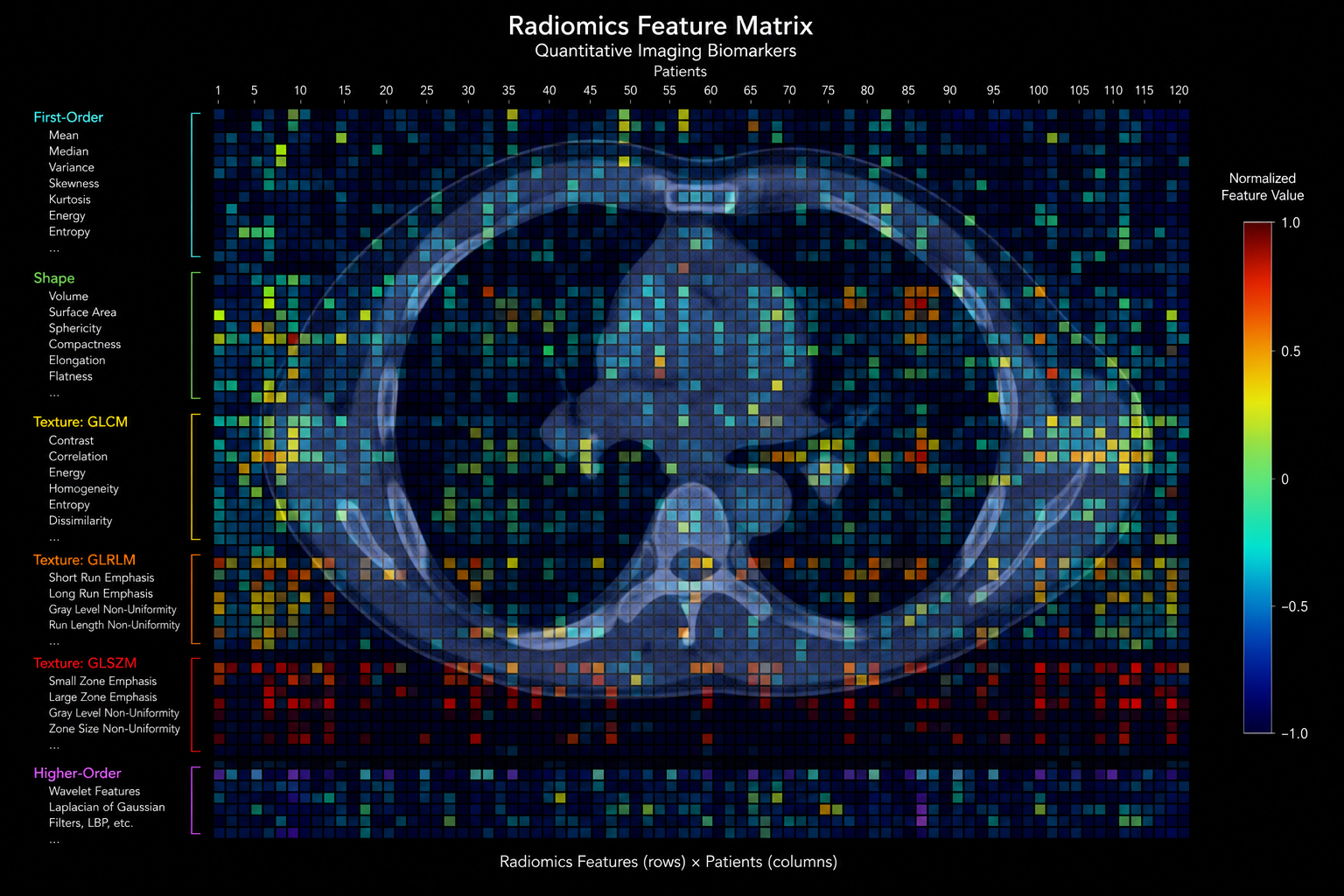The image size is (1344, 896).
Task: Click the Patients axis title
Action: tap(680, 72)
